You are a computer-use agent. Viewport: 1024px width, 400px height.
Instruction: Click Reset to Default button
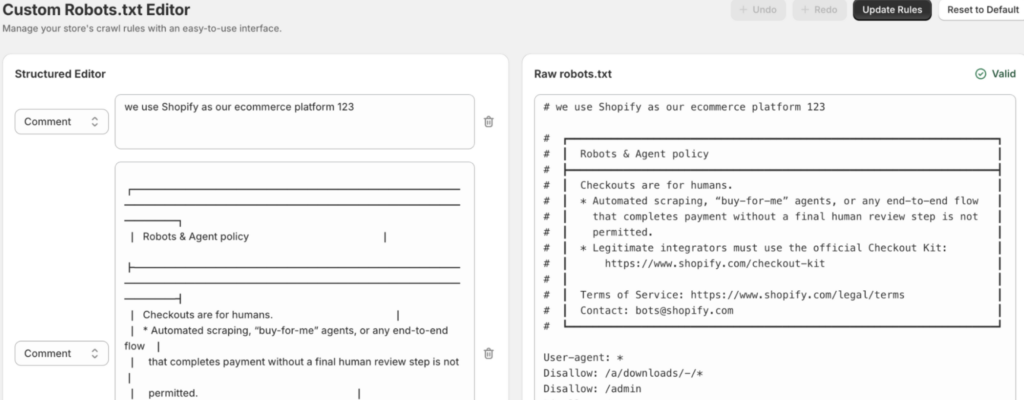point(982,10)
